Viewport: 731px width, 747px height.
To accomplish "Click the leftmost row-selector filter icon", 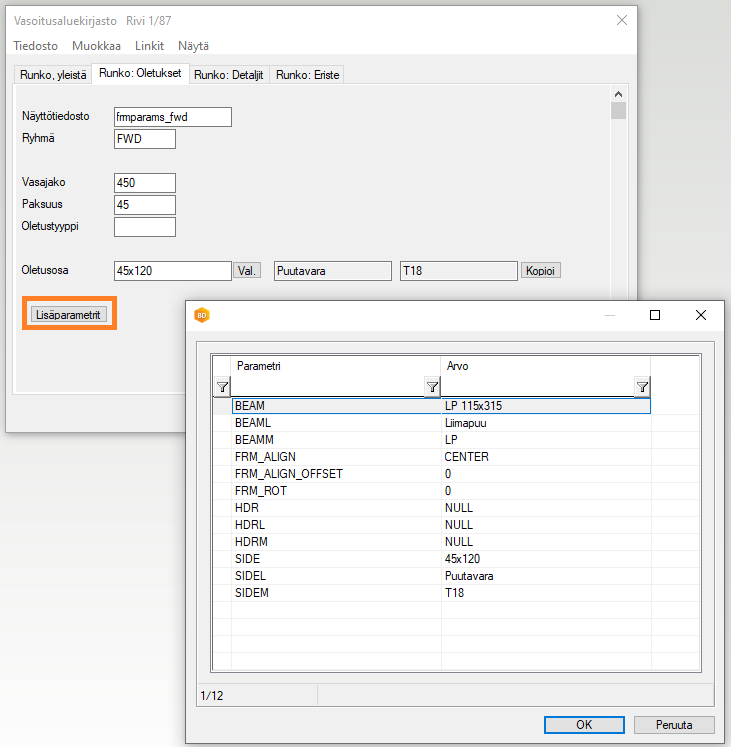I will [222, 387].
